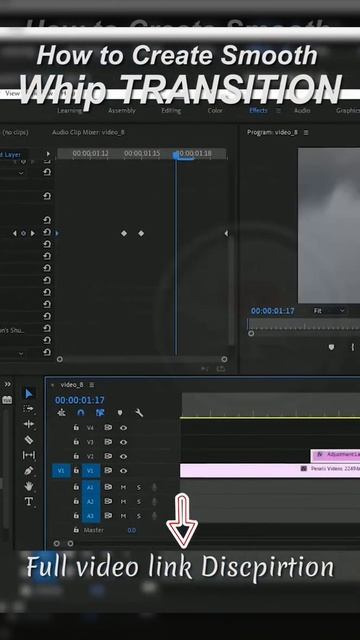360x640 pixels.
Task: Click Effect Controls ruler at 00:00:01:12
Action: tap(91, 153)
